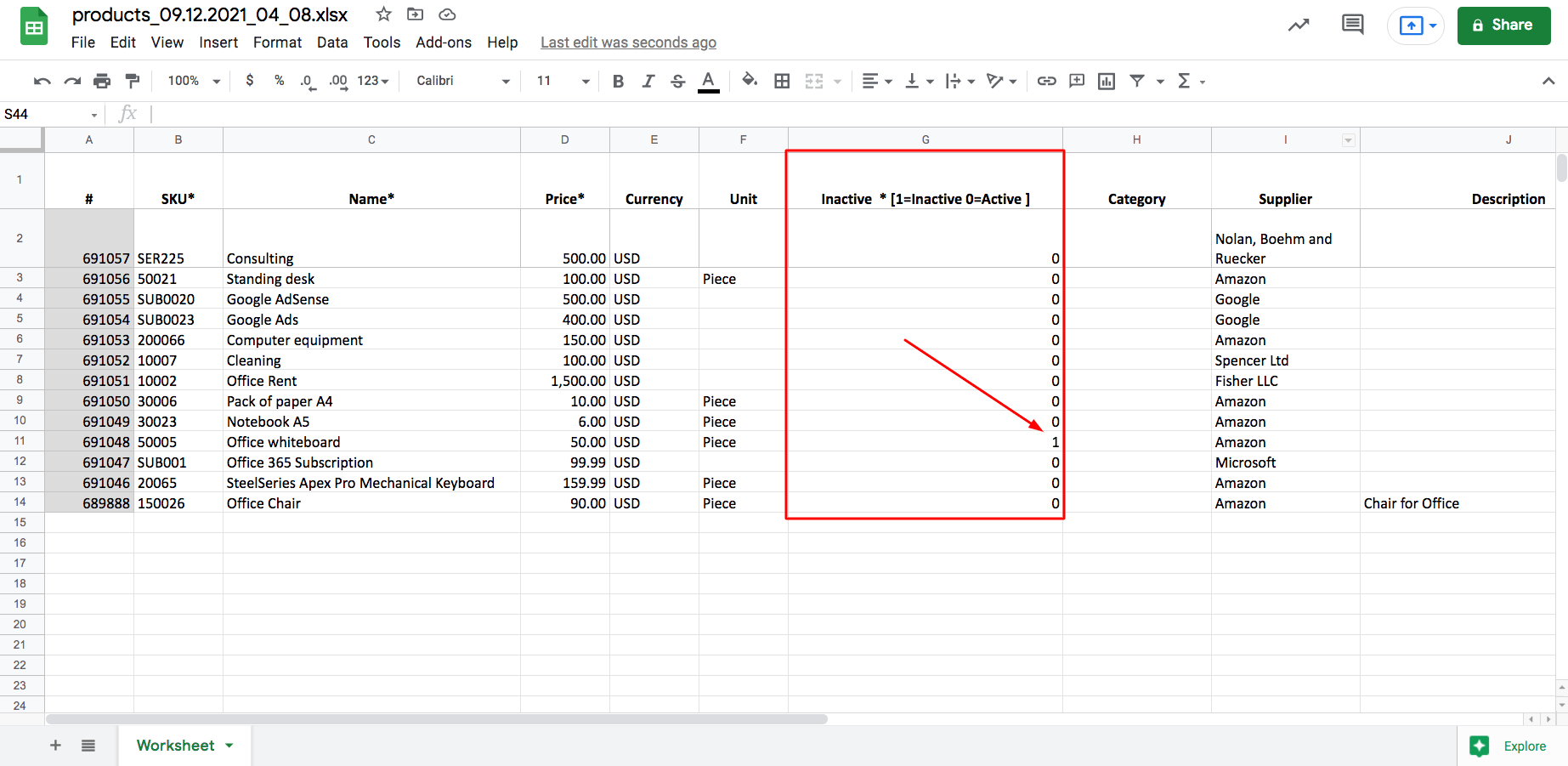Toggle bold formatting
Image resolution: width=1568 pixels, height=766 pixels.
pos(618,81)
